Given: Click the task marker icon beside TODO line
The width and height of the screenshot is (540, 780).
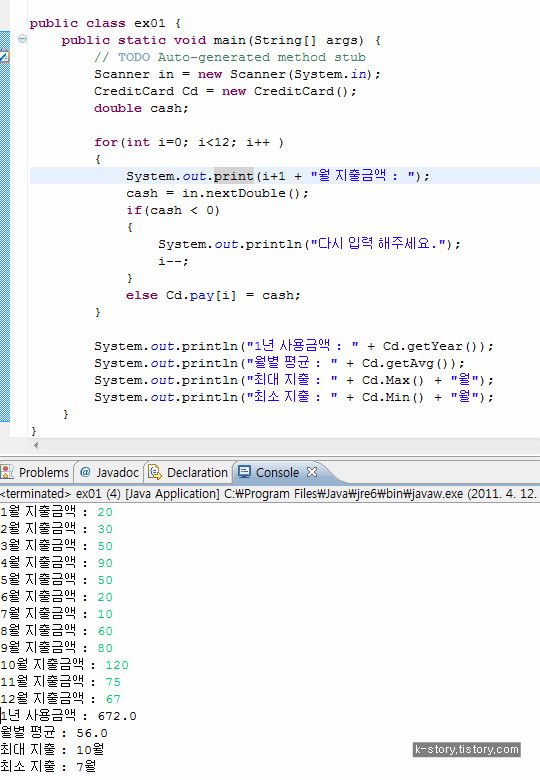Looking at the screenshot, I should pos(4,57).
